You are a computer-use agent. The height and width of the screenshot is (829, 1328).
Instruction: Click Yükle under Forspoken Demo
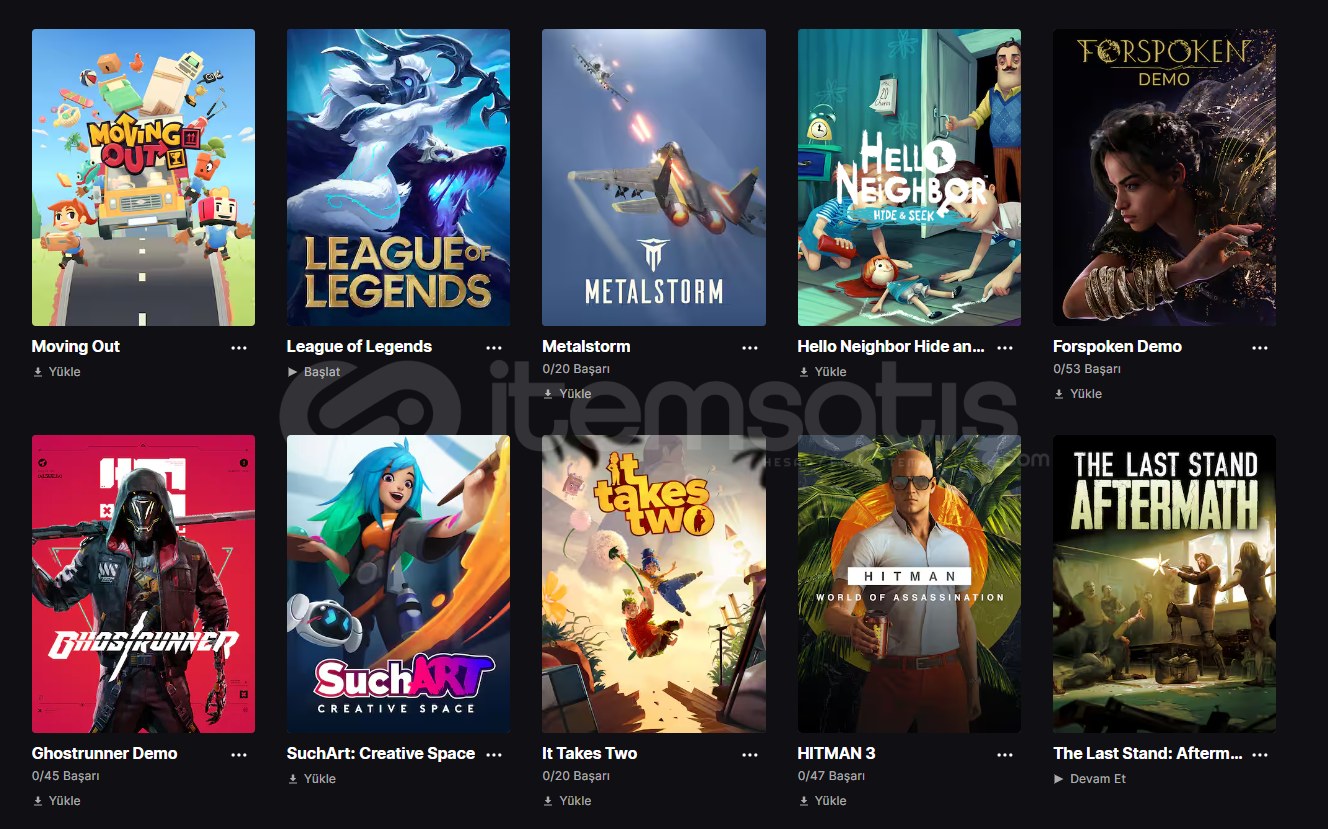[1086, 394]
